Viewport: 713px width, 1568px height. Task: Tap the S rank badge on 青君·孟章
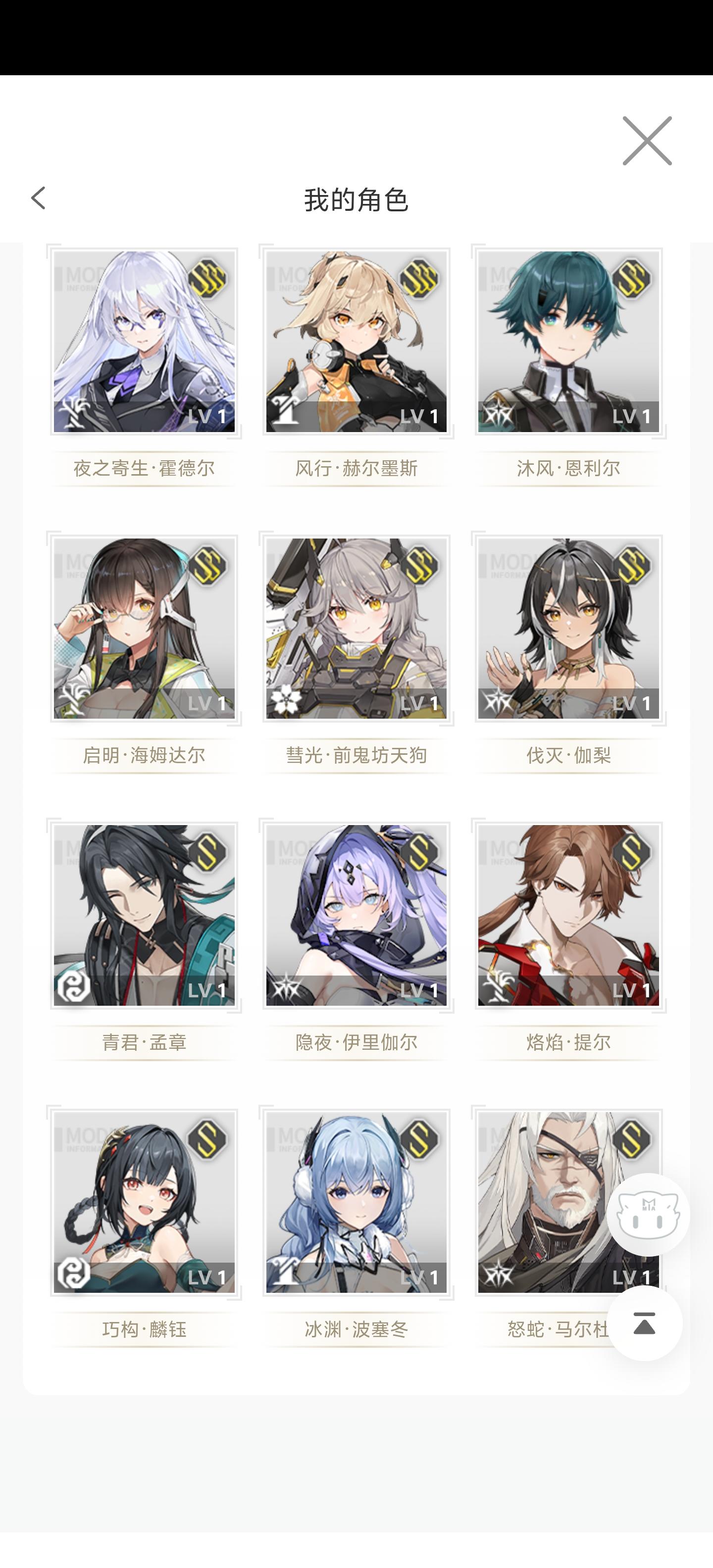tap(207, 852)
